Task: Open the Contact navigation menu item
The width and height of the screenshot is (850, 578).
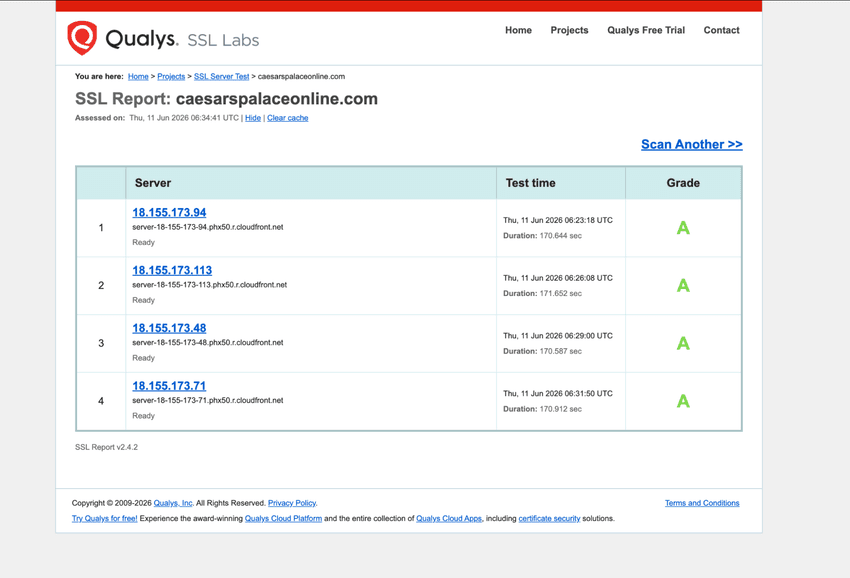Action: pos(721,30)
